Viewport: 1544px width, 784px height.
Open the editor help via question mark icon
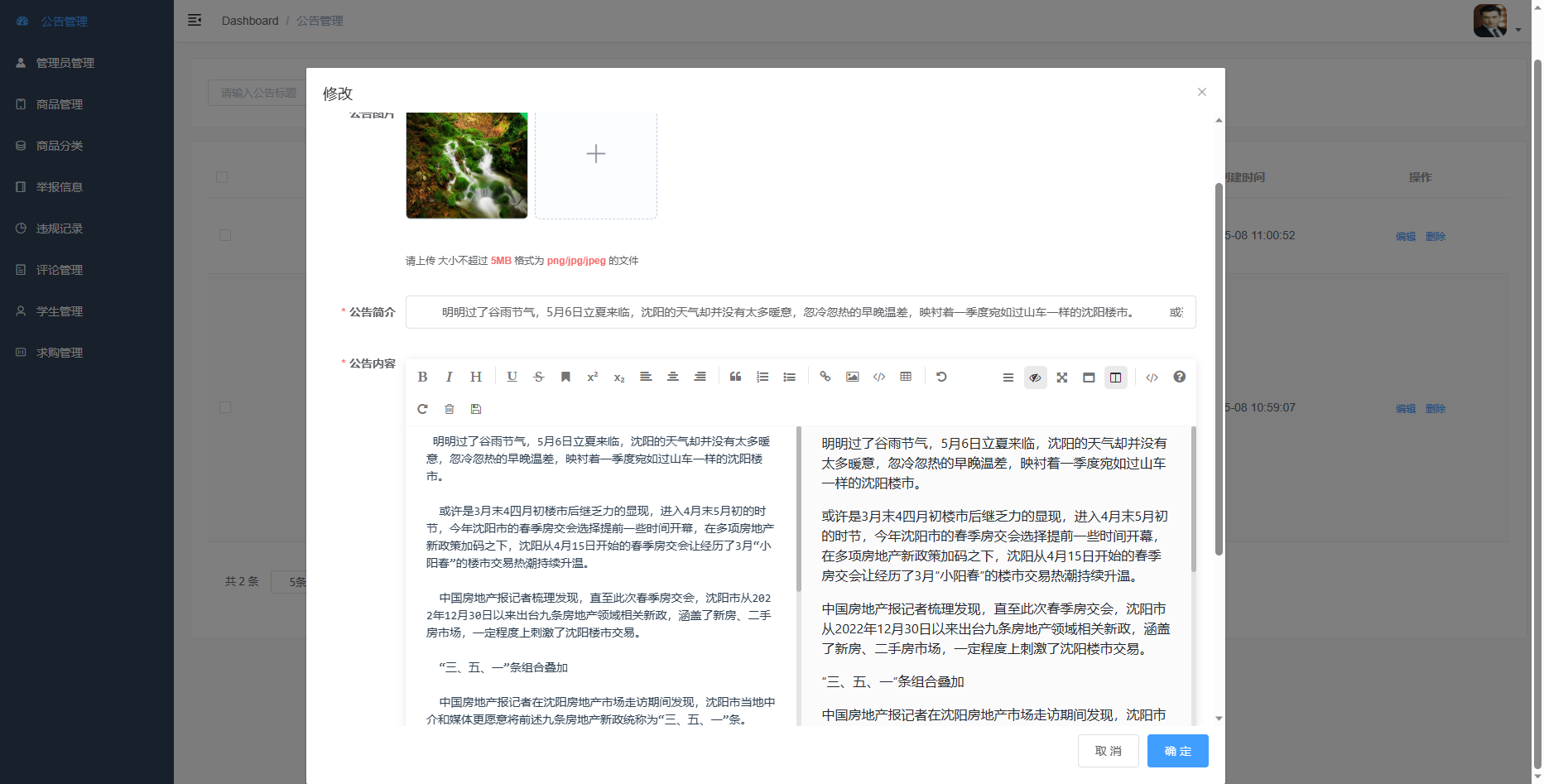pyautogui.click(x=1179, y=377)
